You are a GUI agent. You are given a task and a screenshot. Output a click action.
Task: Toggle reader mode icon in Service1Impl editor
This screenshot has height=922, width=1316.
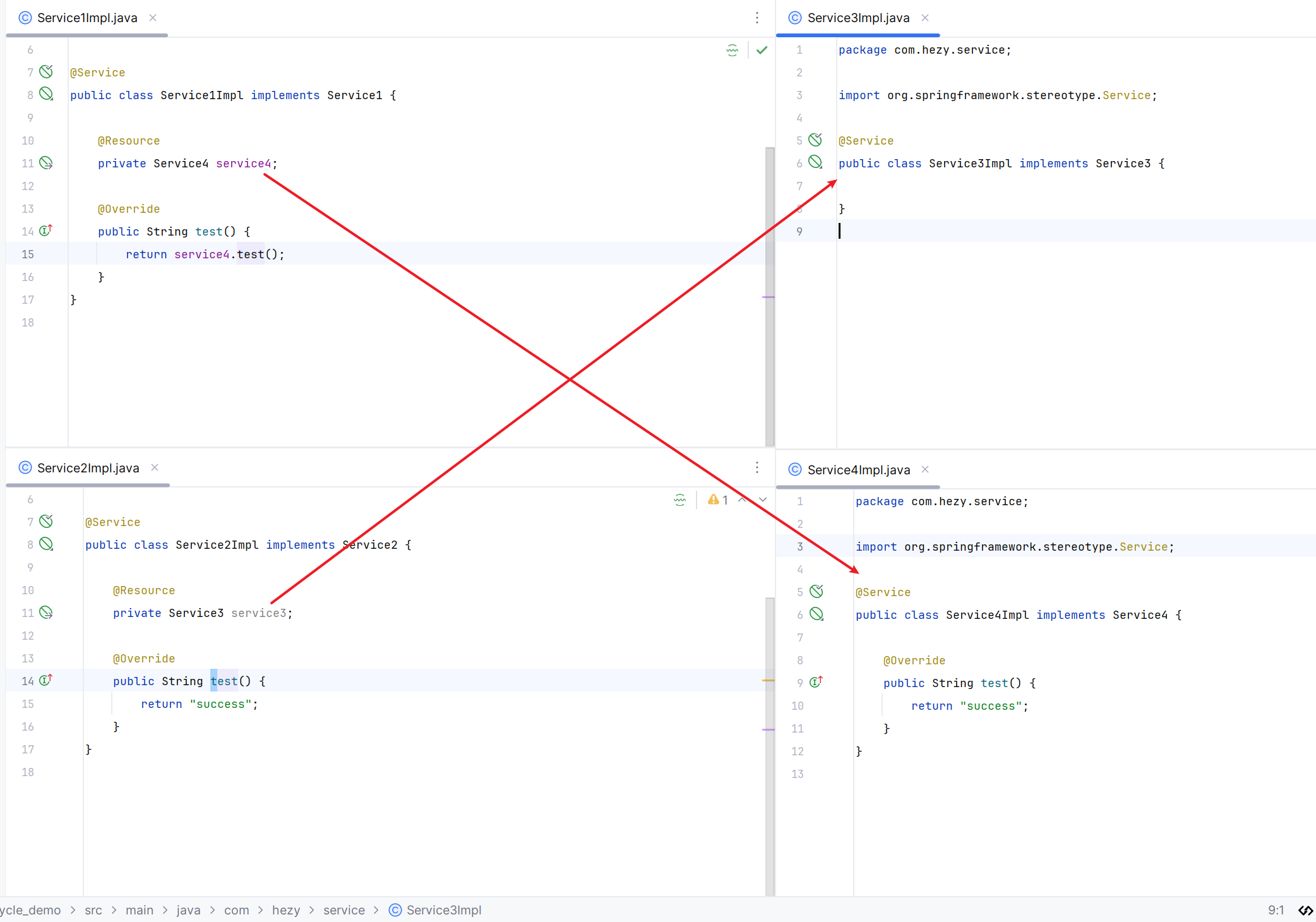click(x=732, y=51)
